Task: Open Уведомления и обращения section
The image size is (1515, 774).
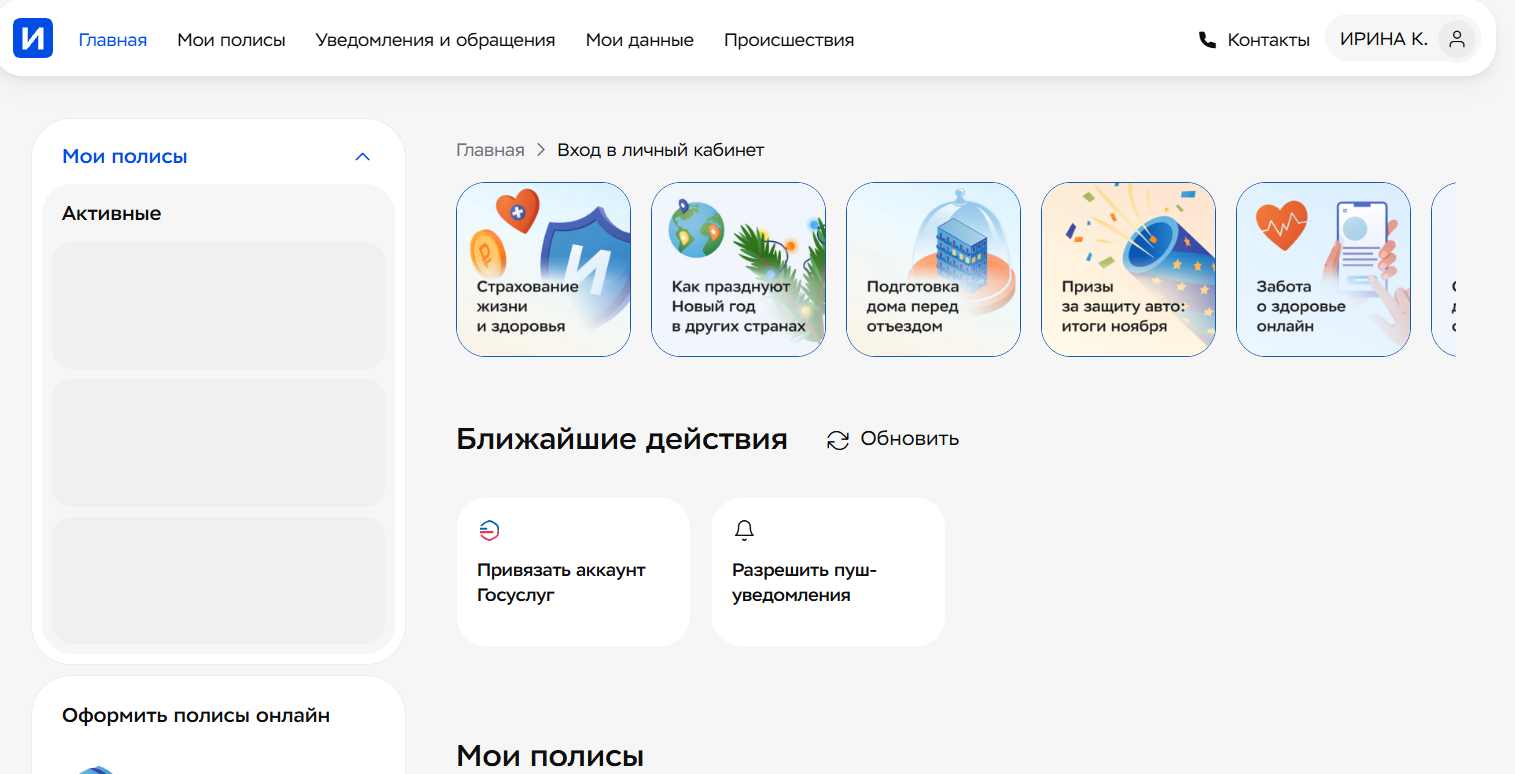Action: [435, 40]
